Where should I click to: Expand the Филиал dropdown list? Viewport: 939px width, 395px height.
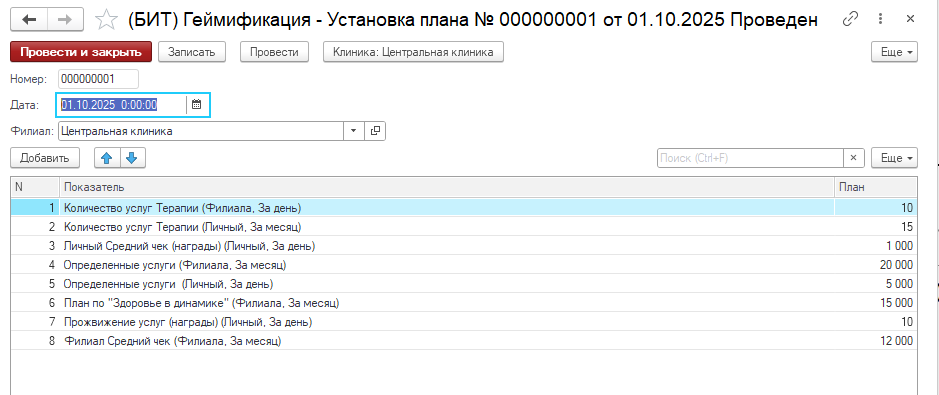pos(353,131)
